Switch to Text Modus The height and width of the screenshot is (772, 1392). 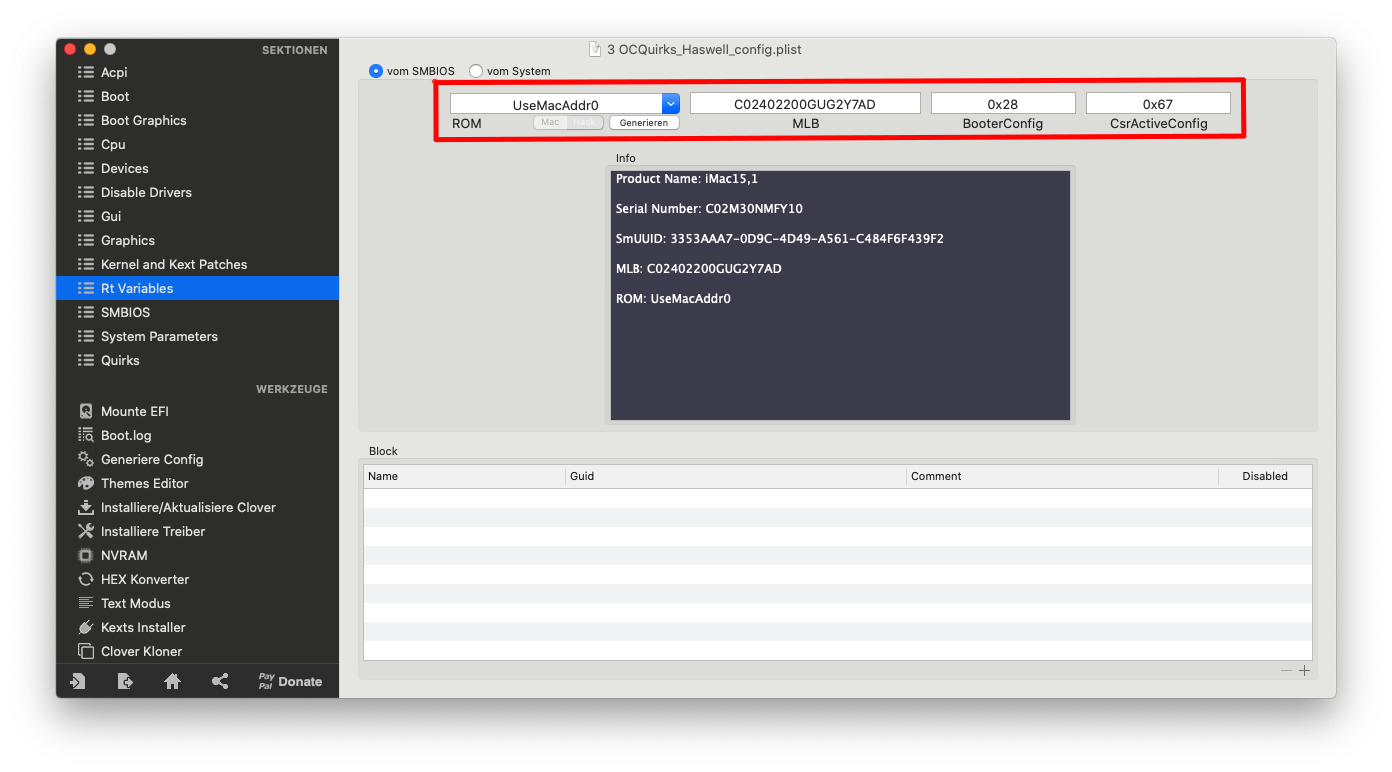pyautogui.click(x=124, y=603)
